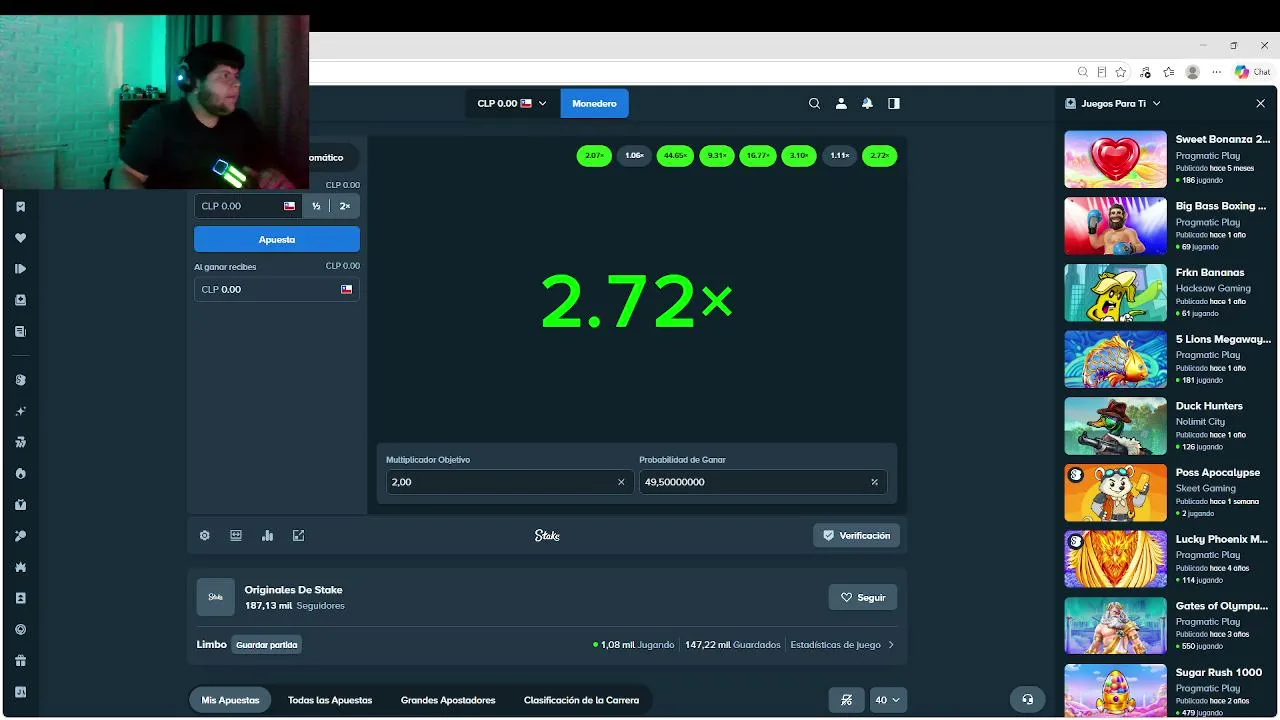The height and width of the screenshot is (720, 1280).
Task: Open Edge browser profile avatar
Action: [1192, 72]
